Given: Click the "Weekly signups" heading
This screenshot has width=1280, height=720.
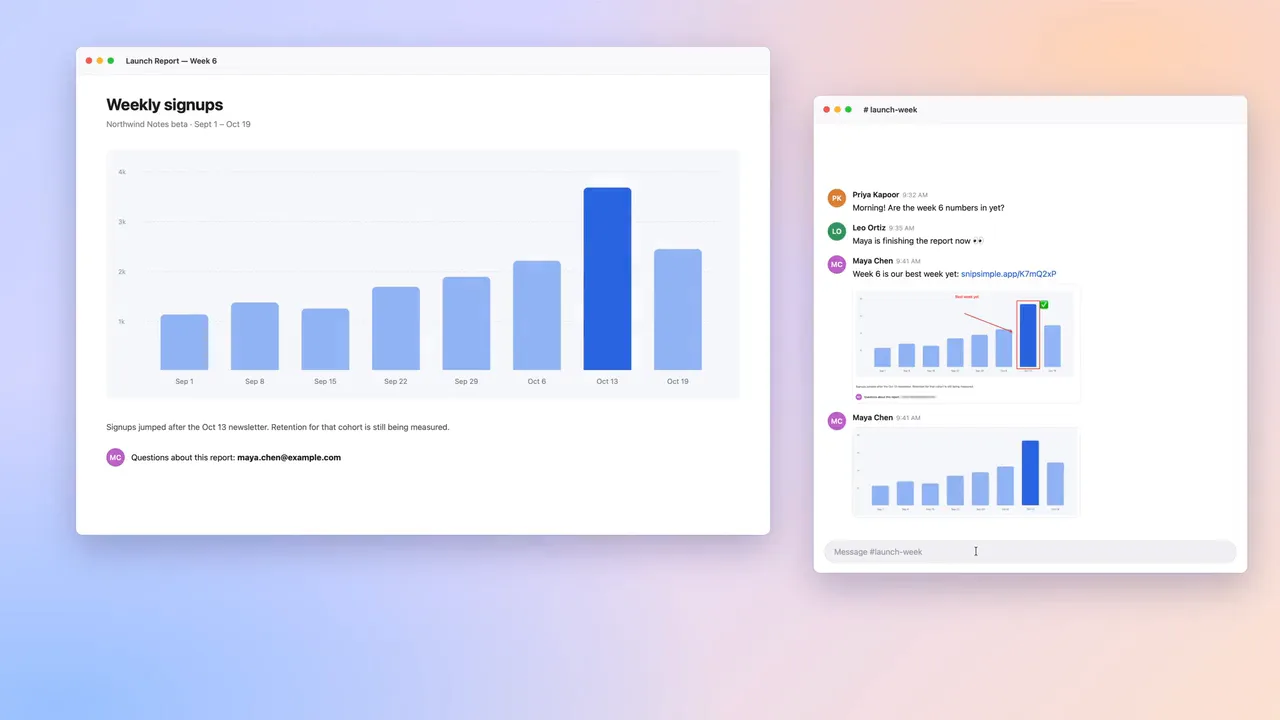Looking at the screenshot, I should tap(165, 105).
